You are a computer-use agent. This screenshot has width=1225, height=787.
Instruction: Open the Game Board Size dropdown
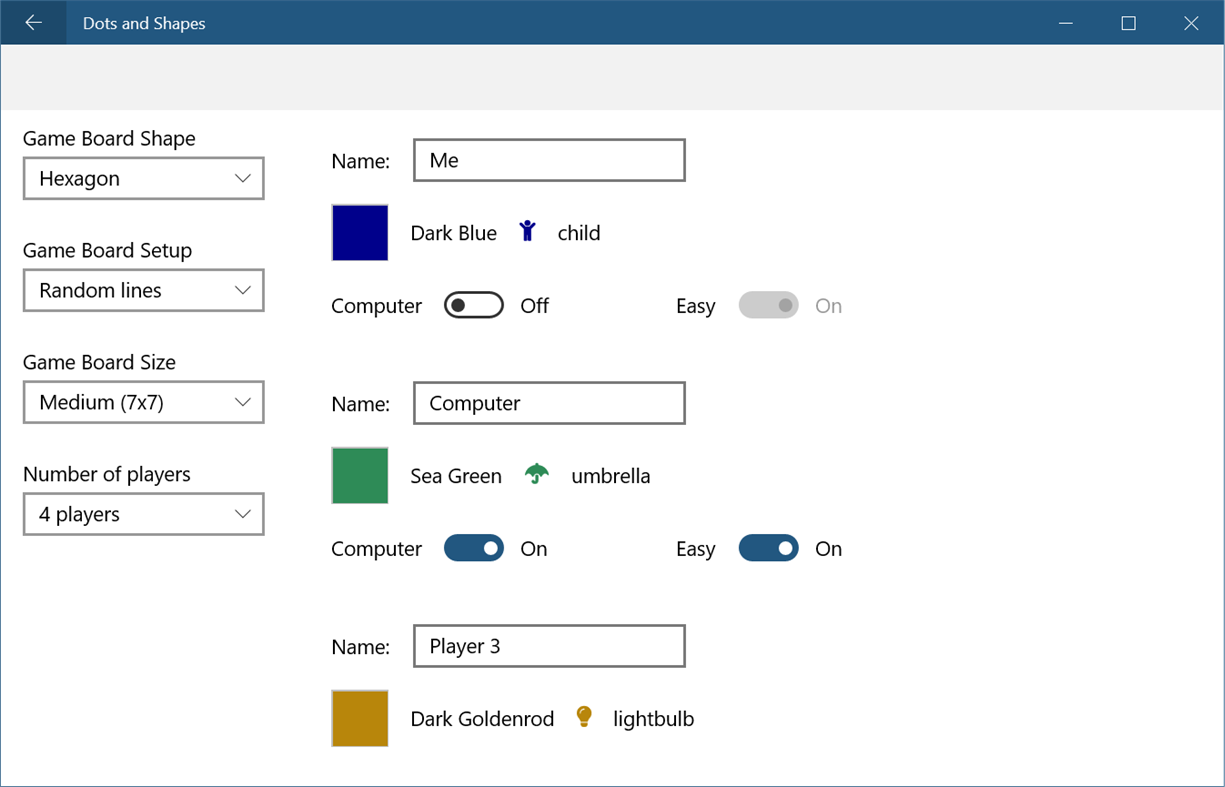(x=143, y=402)
